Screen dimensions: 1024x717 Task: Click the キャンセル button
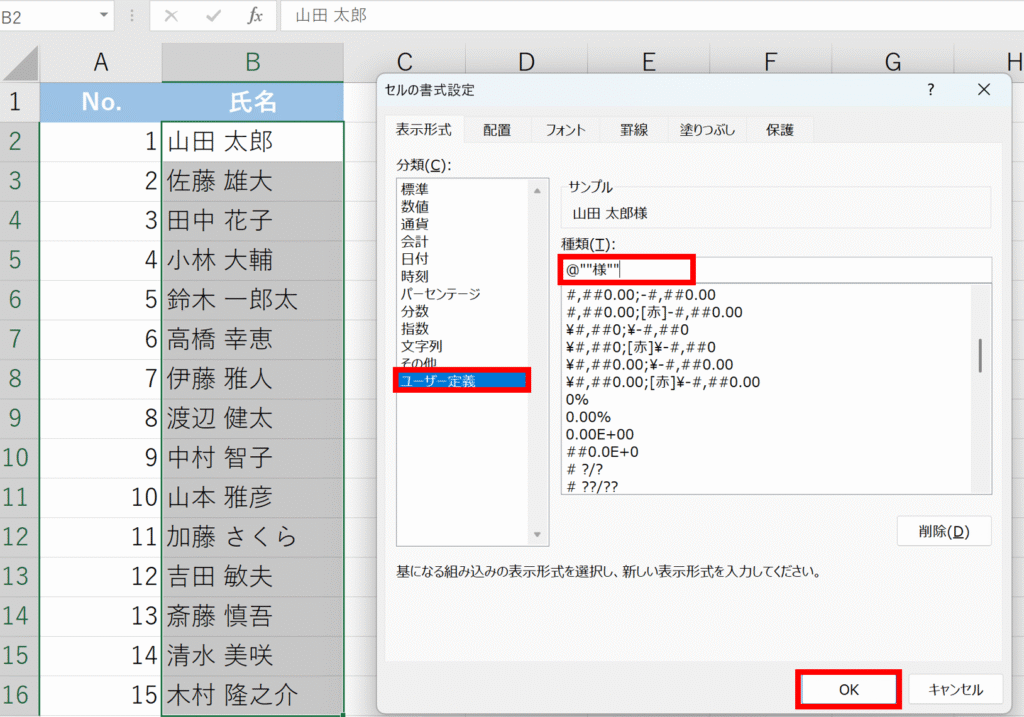956,689
